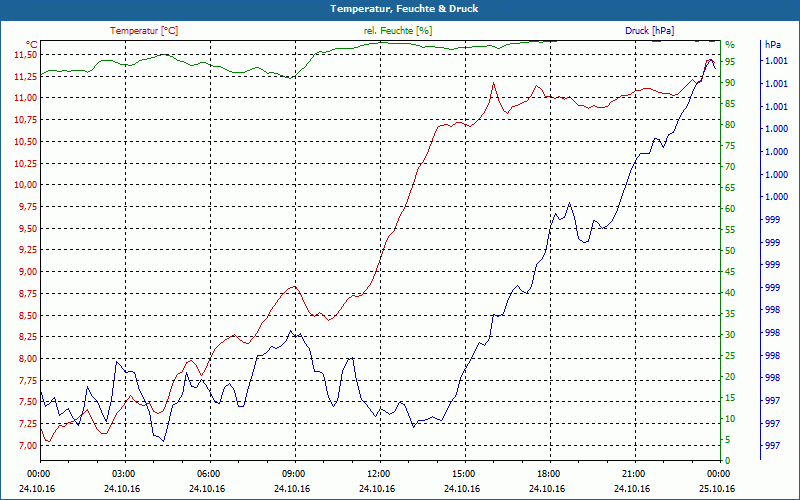Click the "9,50" temperature axis value

tap(28, 229)
